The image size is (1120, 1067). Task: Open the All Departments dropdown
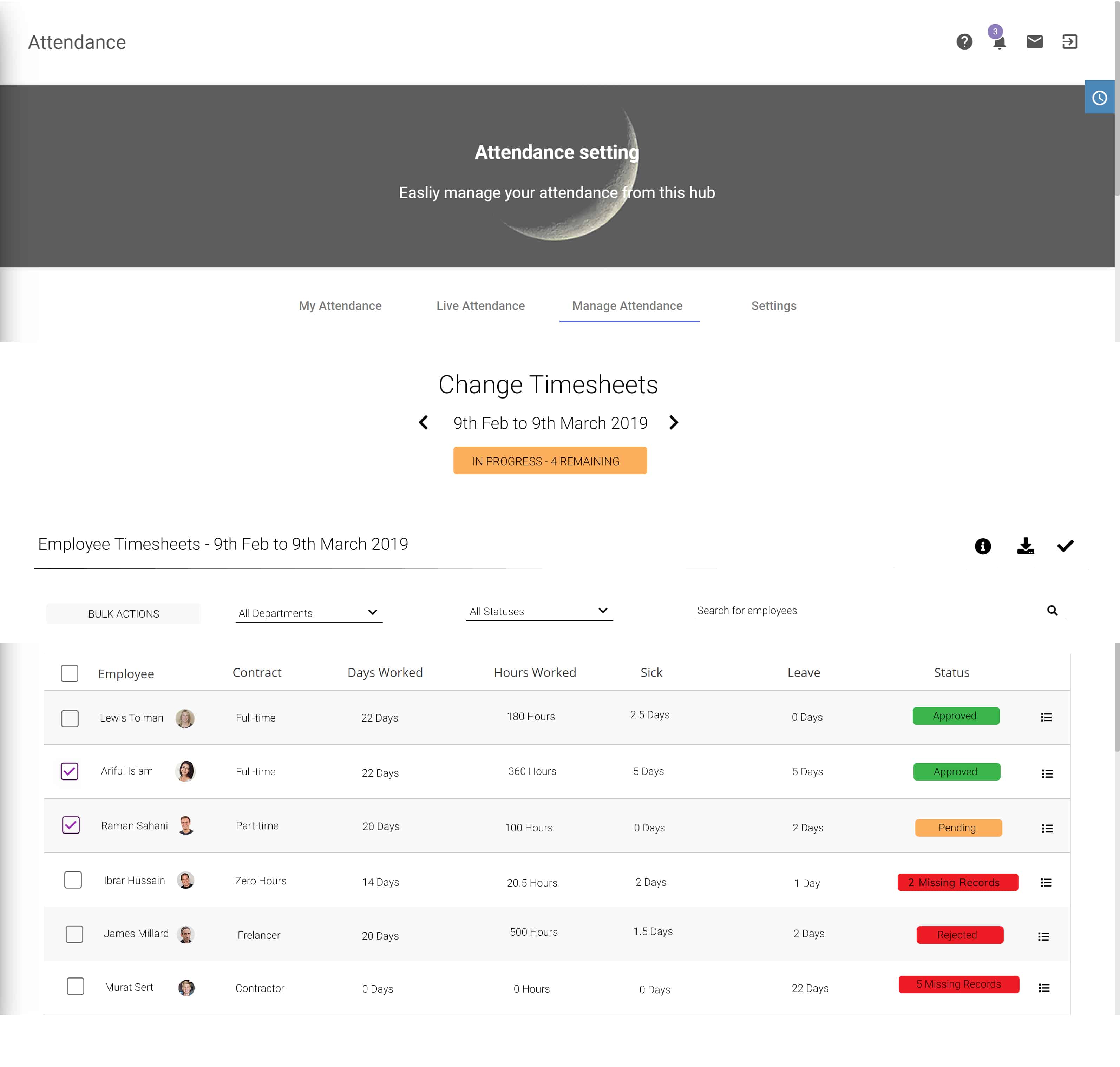point(309,613)
